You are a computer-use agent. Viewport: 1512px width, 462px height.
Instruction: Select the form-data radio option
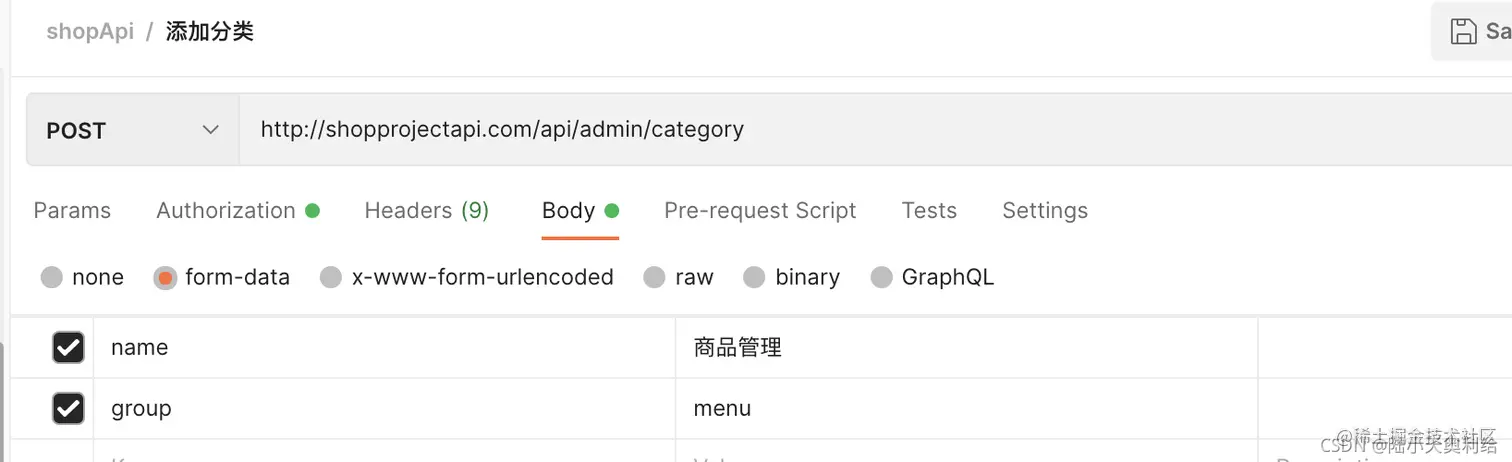point(166,277)
